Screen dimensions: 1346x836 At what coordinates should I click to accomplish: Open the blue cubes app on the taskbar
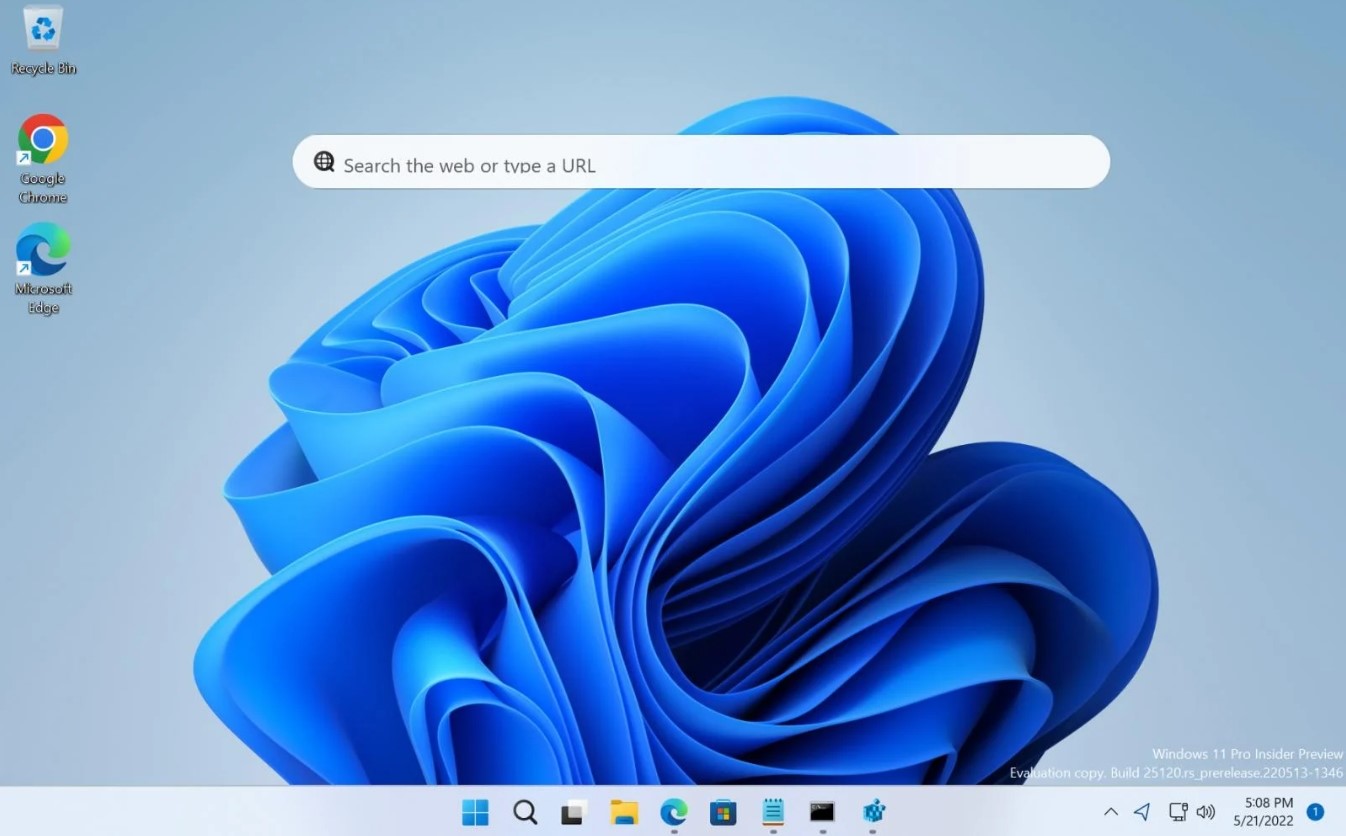click(x=873, y=812)
